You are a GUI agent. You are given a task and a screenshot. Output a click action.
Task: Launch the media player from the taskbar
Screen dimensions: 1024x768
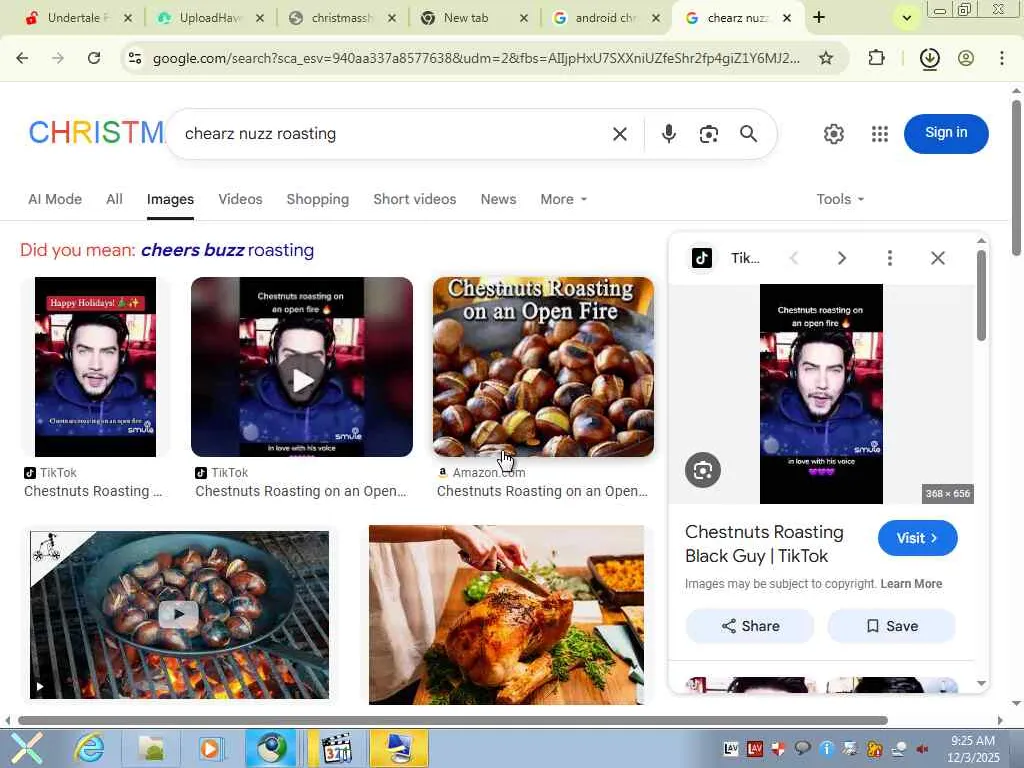click(x=210, y=748)
